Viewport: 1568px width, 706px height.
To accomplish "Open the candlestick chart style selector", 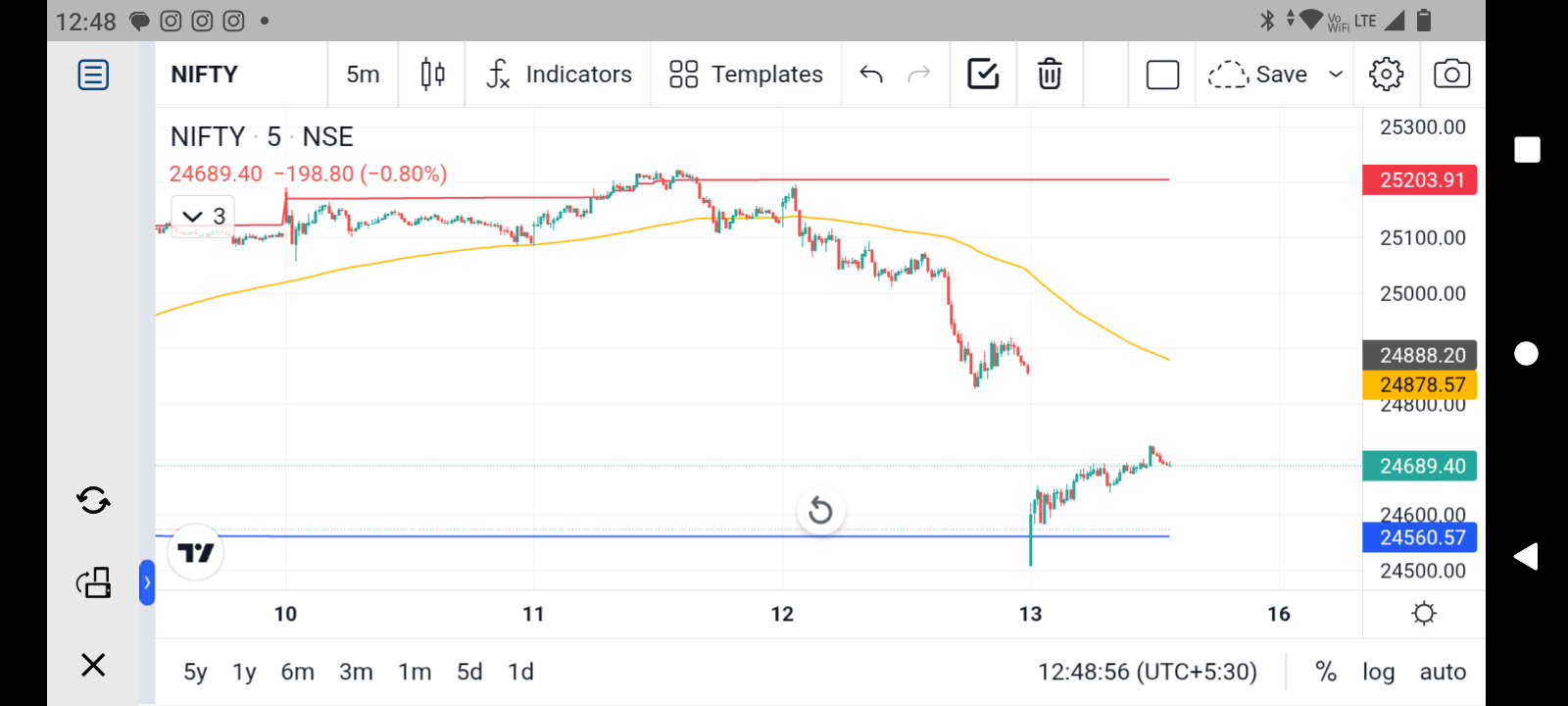I will 432,75.
